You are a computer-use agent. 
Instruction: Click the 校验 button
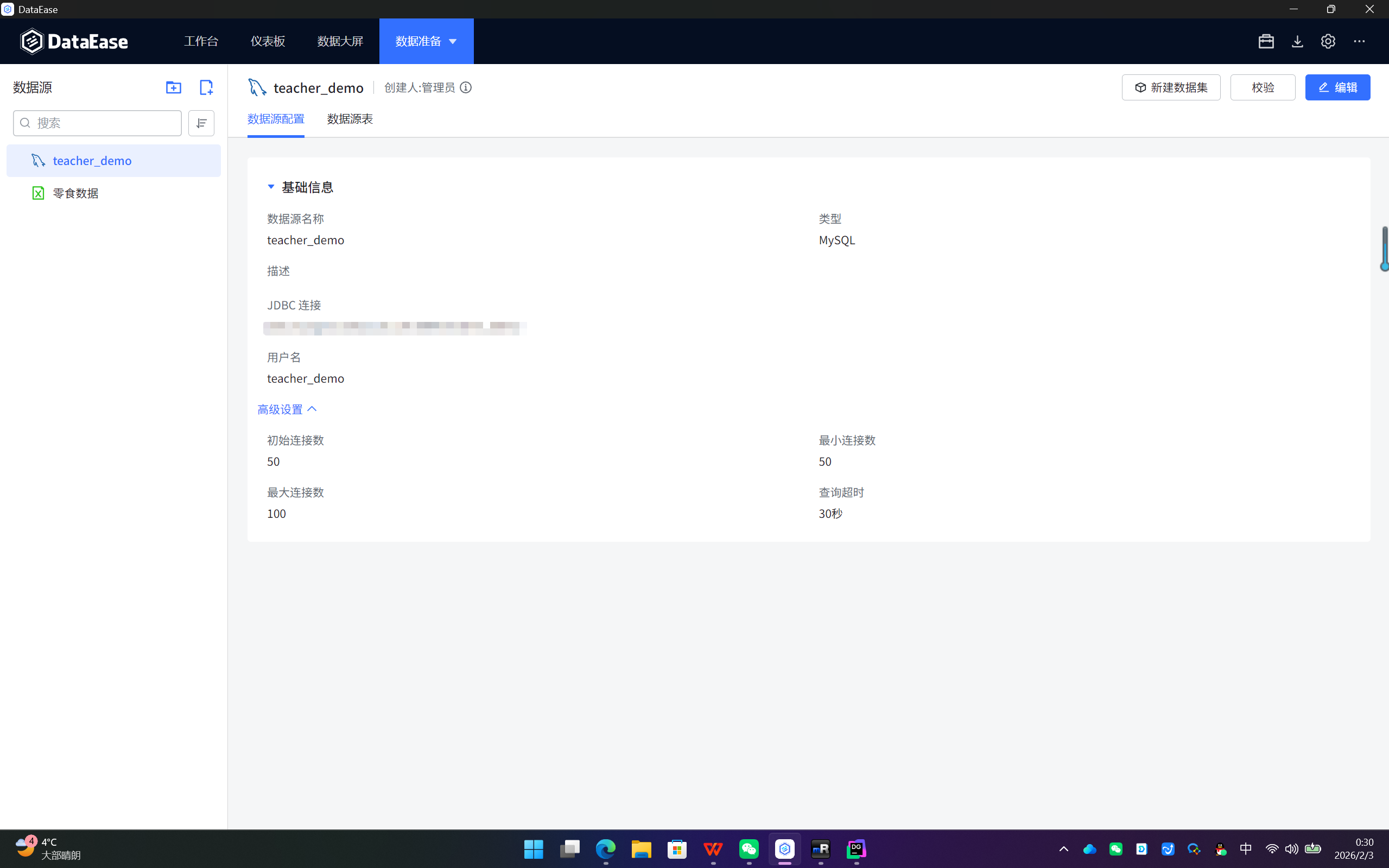point(1262,87)
